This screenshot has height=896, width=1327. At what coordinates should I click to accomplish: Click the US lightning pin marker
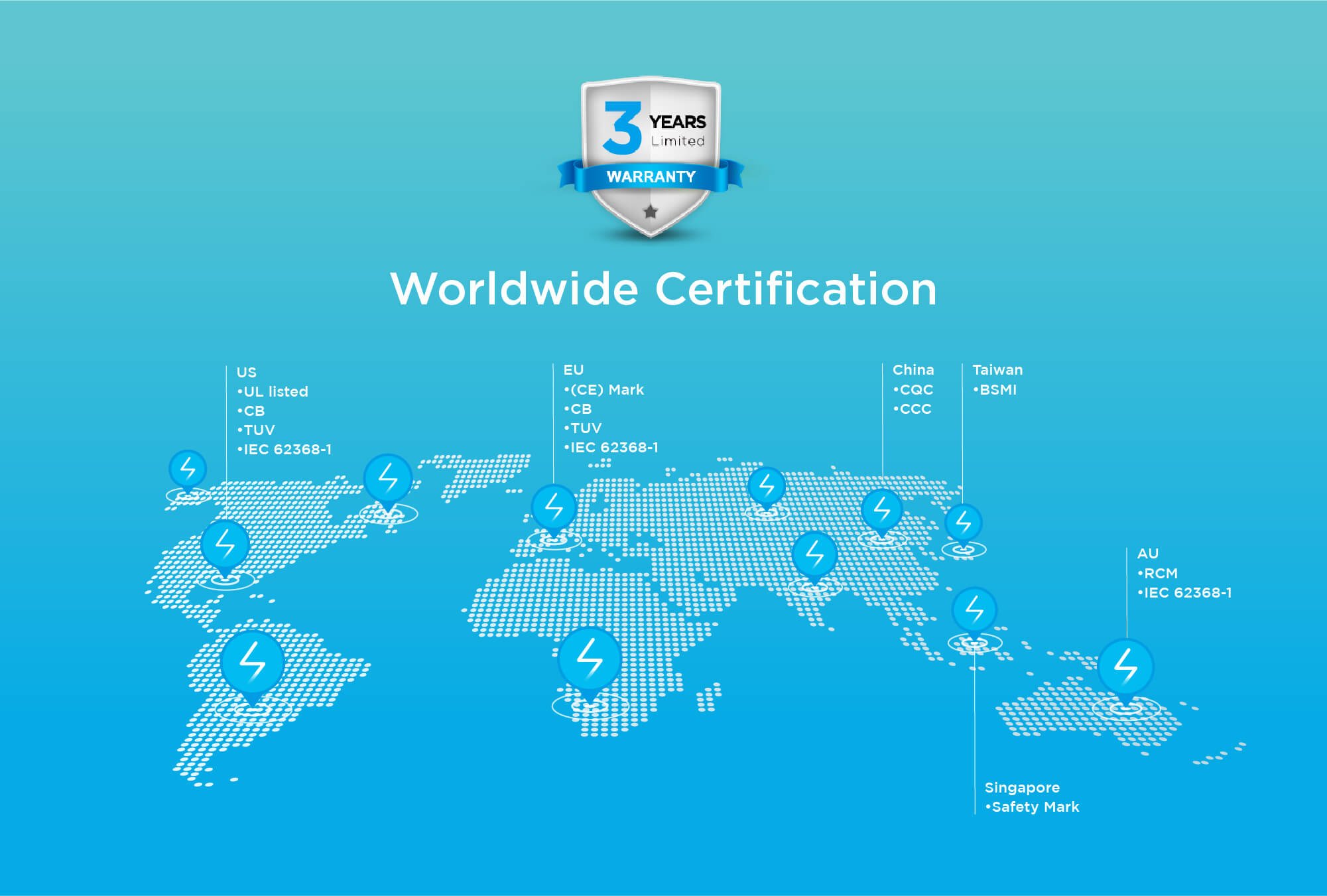tap(225, 545)
